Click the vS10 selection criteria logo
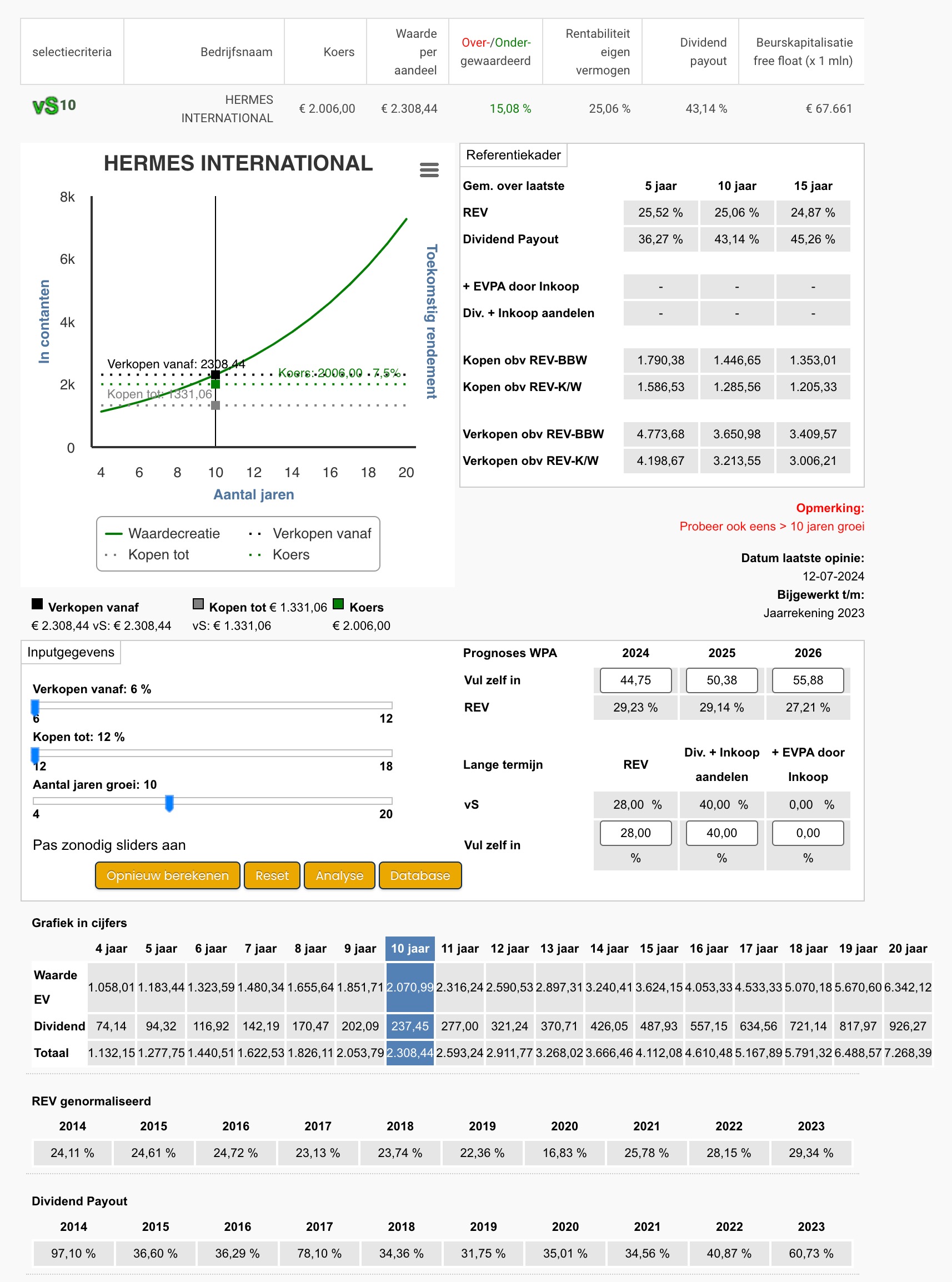952x1282 pixels. click(x=54, y=106)
